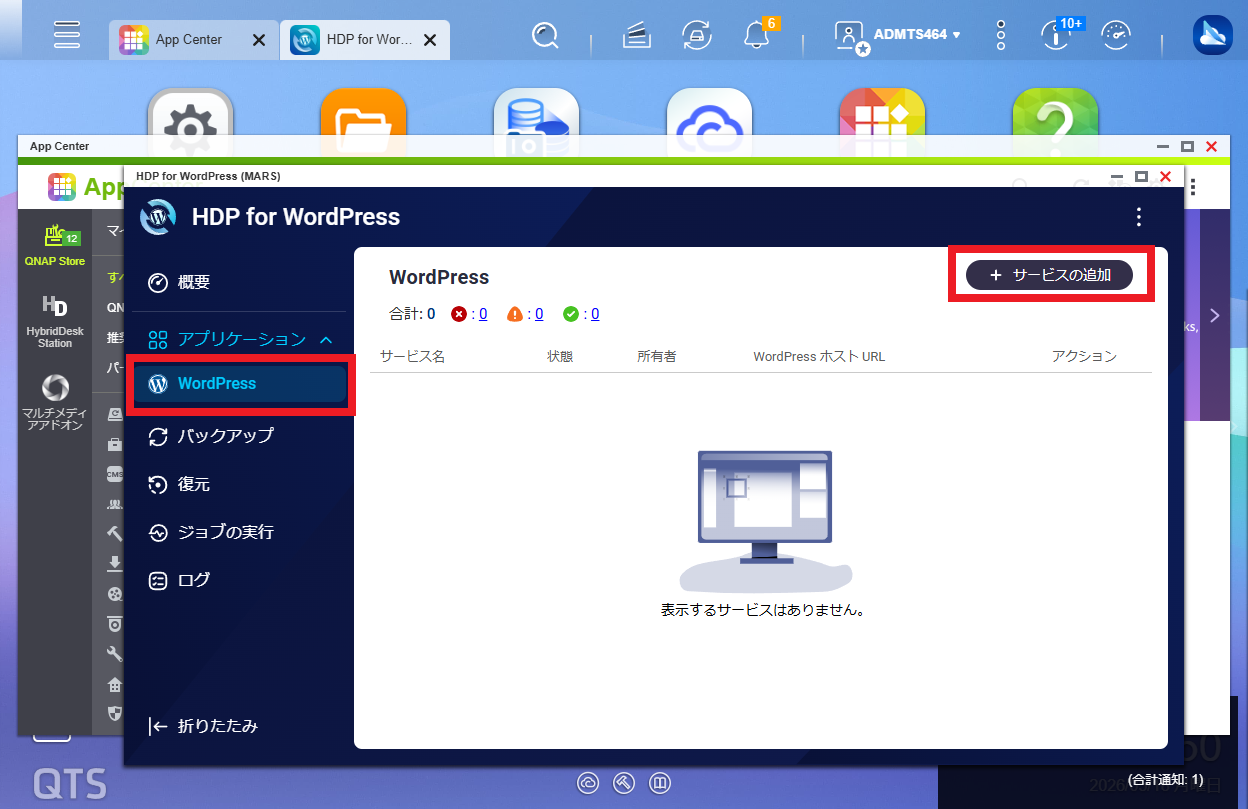The width and height of the screenshot is (1248, 809).
Task: Click the 状態 column header
Action: tap(560, 356)
